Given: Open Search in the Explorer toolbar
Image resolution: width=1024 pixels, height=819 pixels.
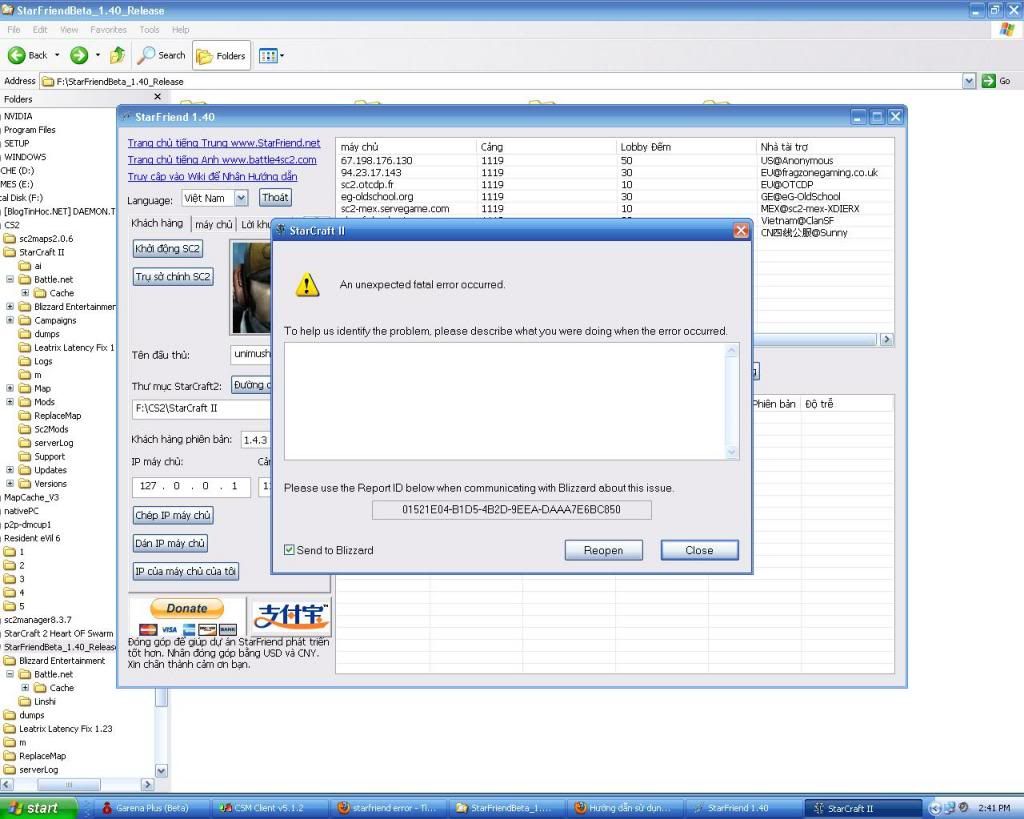Looking at the screenshot, I should (162, 56).
